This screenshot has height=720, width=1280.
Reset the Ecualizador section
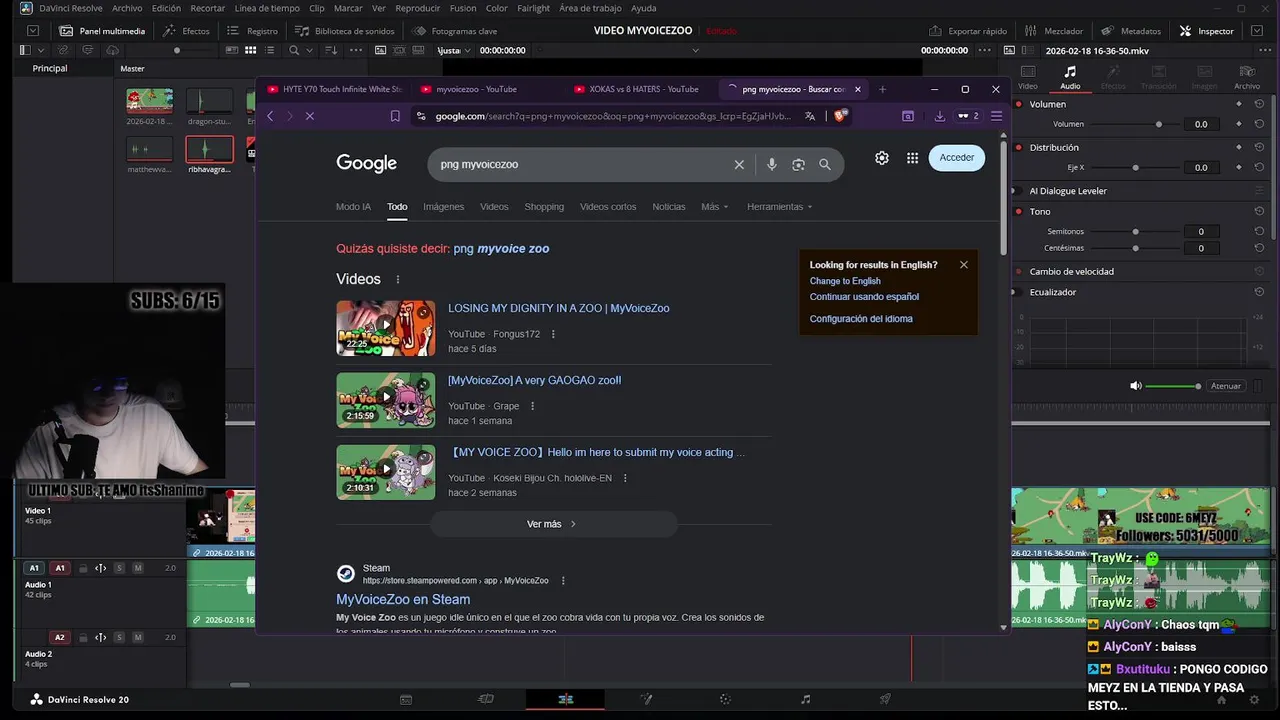pyautogui.click(x=1259, y=292)
